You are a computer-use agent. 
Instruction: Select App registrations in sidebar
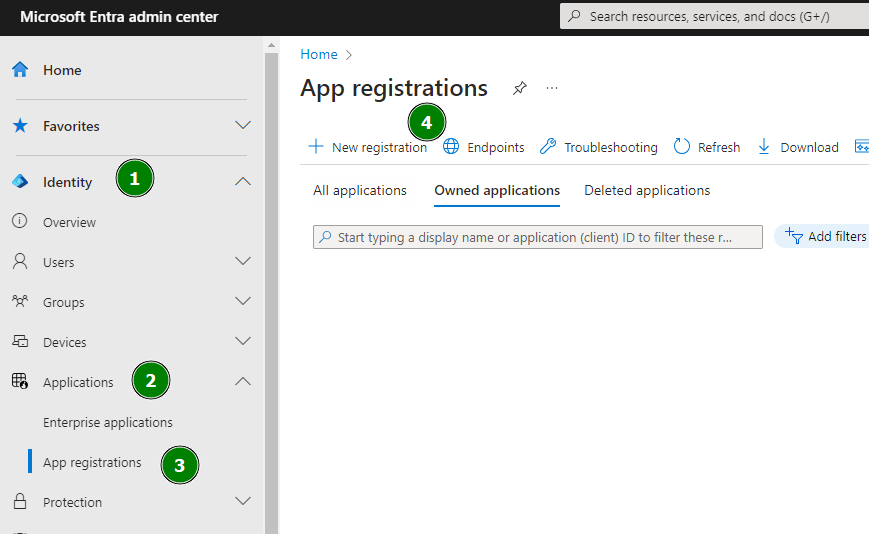pos(92,463)
